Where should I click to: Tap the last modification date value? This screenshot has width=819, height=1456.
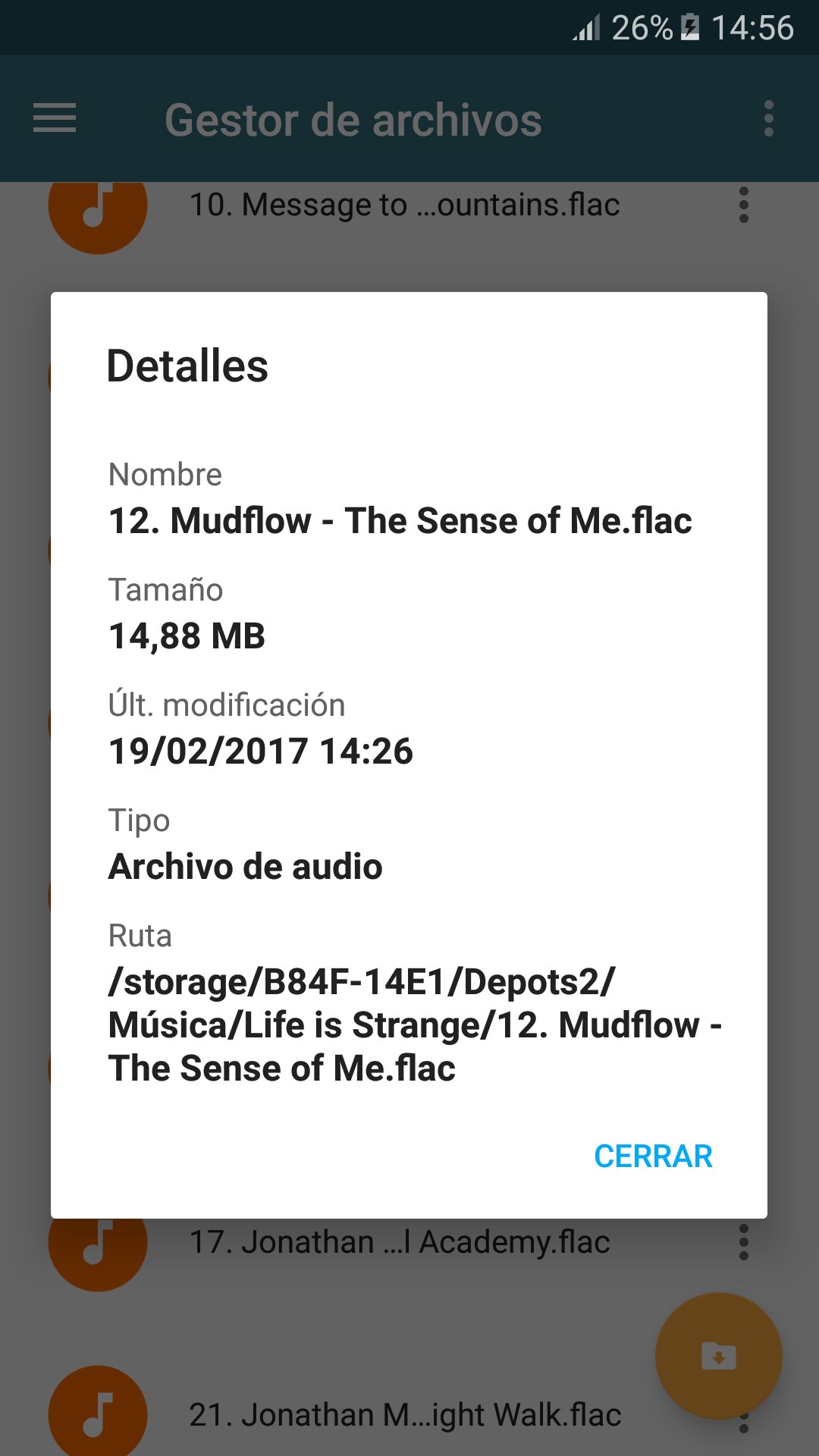click(261, 752)
